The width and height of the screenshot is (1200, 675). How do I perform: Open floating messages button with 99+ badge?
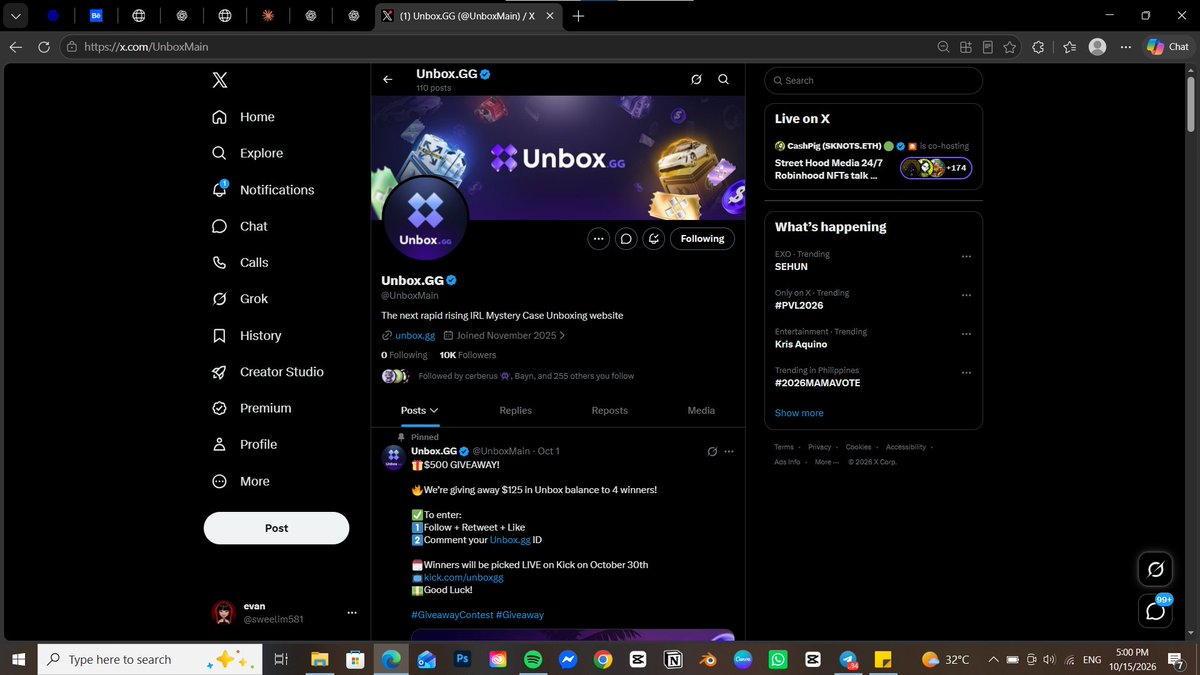coord(1155,611)
